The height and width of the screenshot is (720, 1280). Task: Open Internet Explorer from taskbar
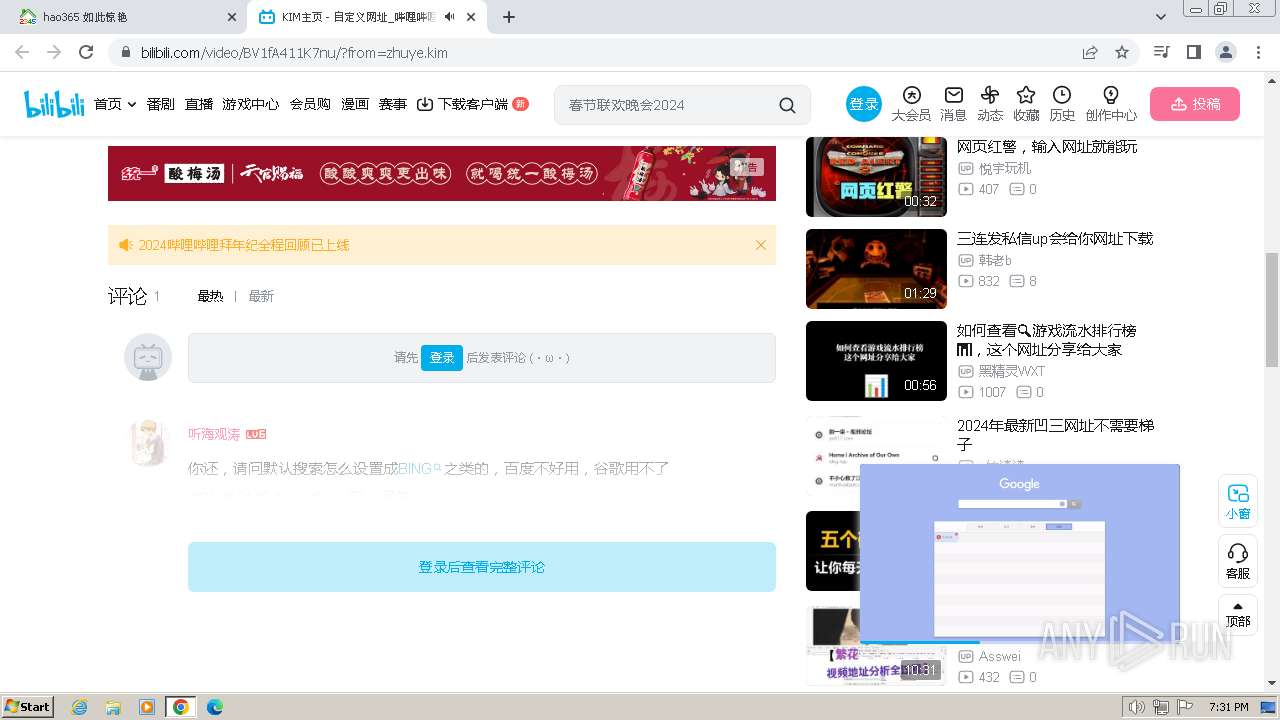pos(79,706)
